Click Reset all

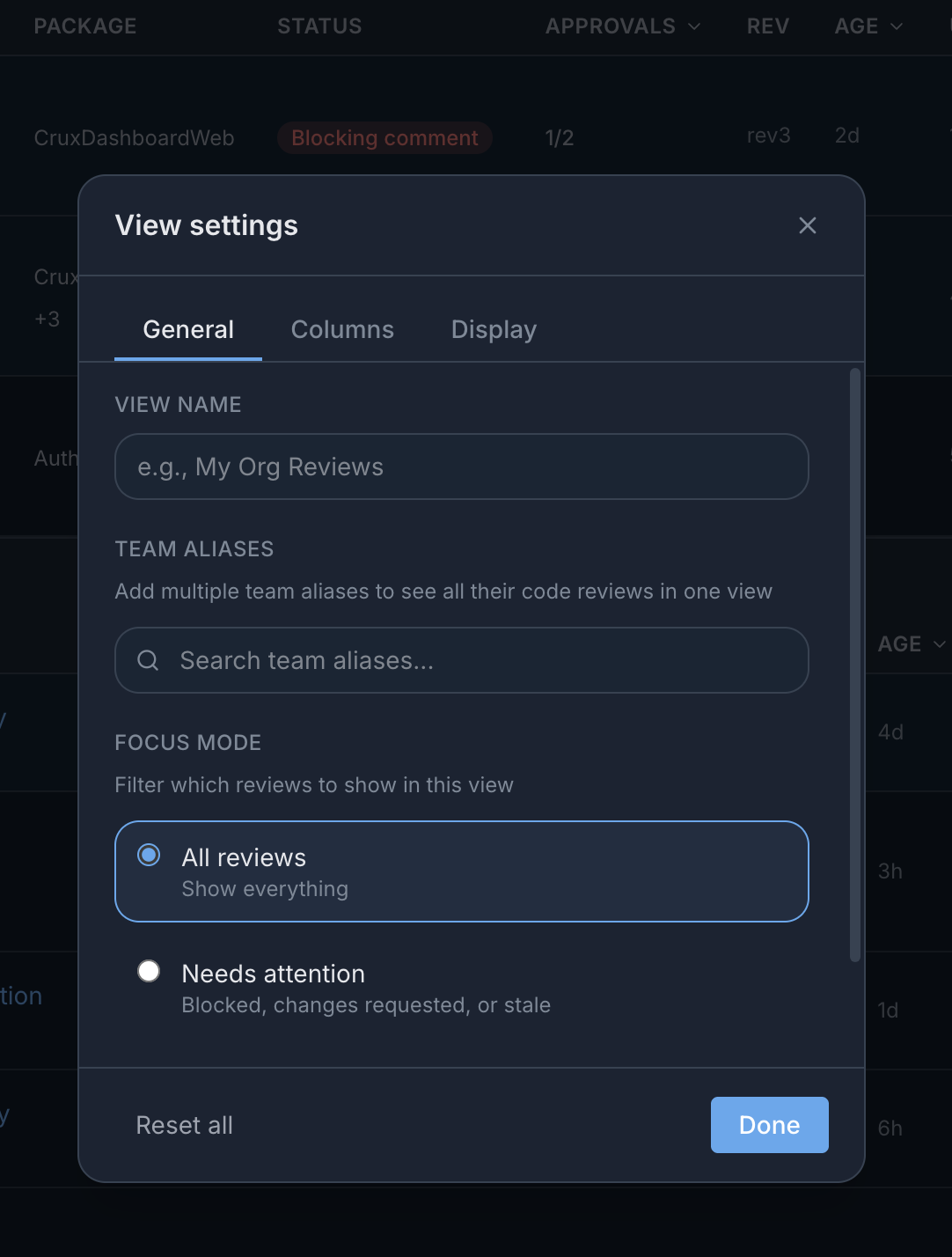184,1125
